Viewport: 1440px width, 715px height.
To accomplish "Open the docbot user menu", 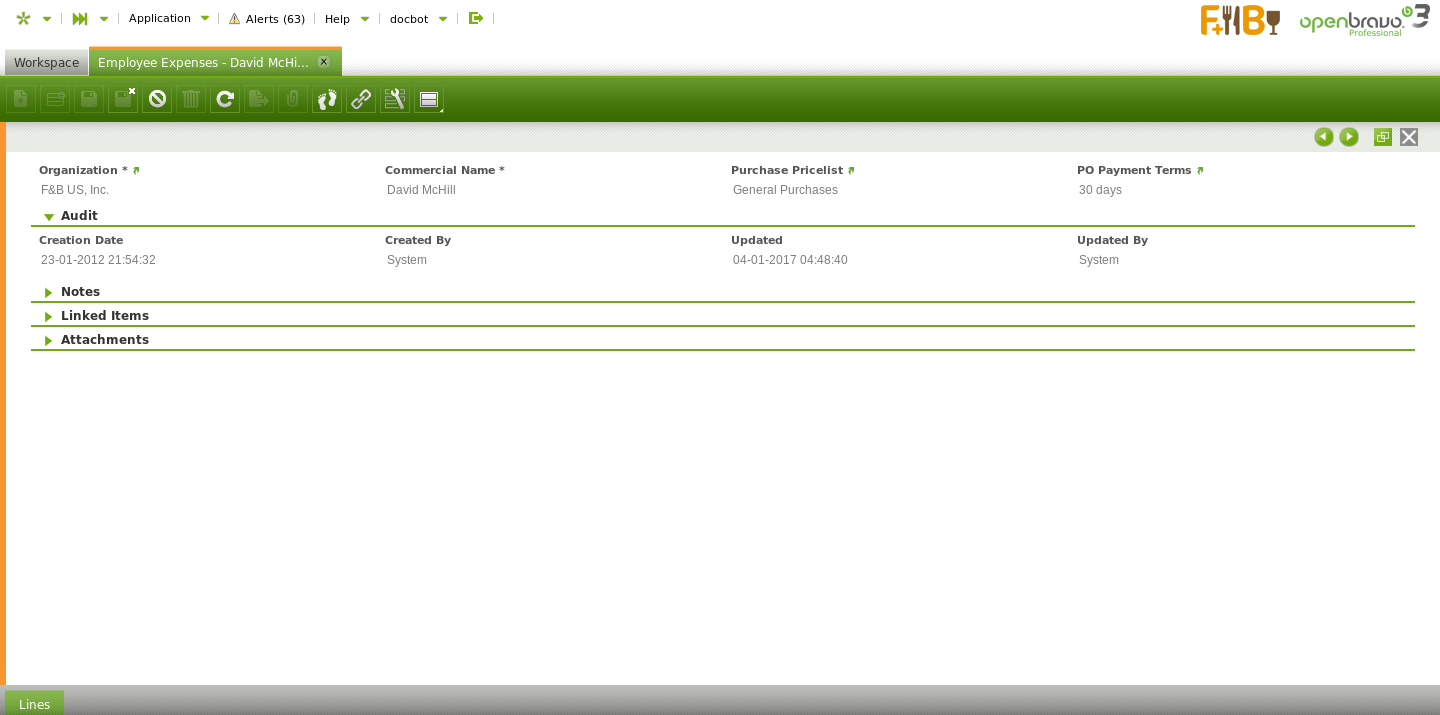I will tap(417, 18).
